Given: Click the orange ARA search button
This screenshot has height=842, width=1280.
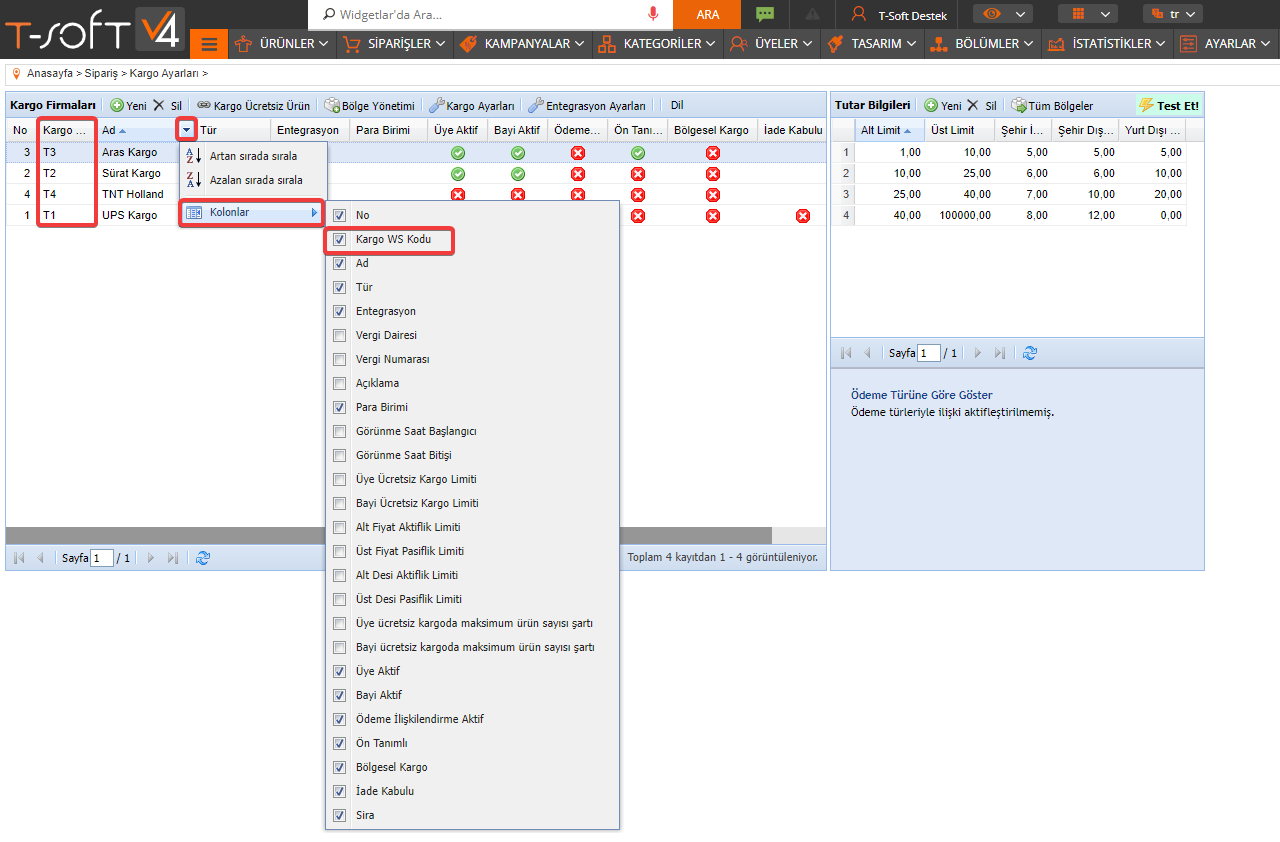Looking at the screenshot, I should click(707, 14).
